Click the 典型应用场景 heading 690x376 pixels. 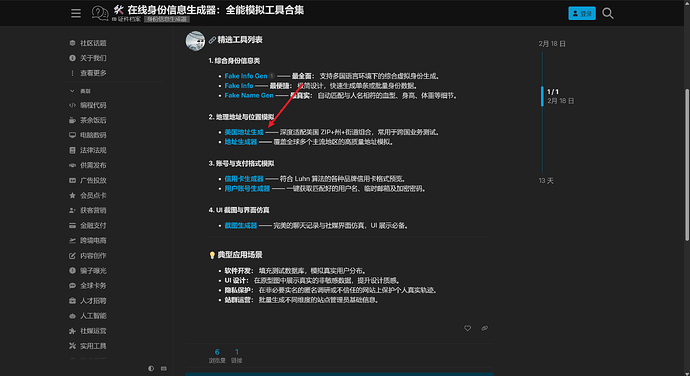[x=240, y=254]
